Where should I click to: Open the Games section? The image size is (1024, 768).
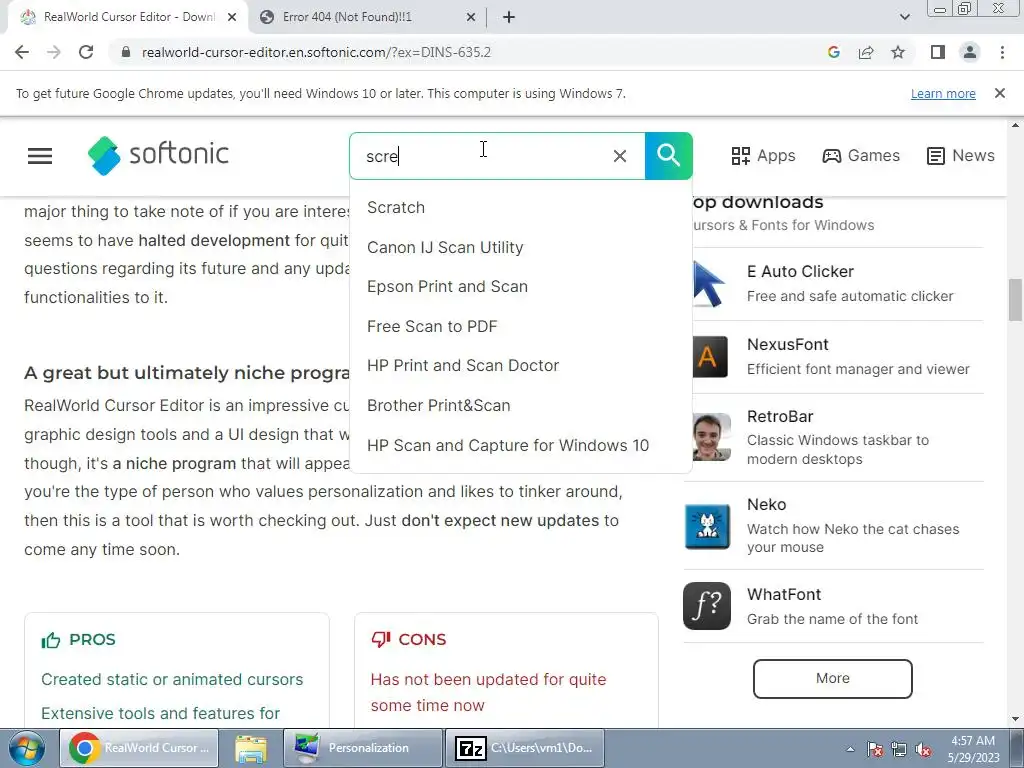pyautogui.click(x=861, y=155)
